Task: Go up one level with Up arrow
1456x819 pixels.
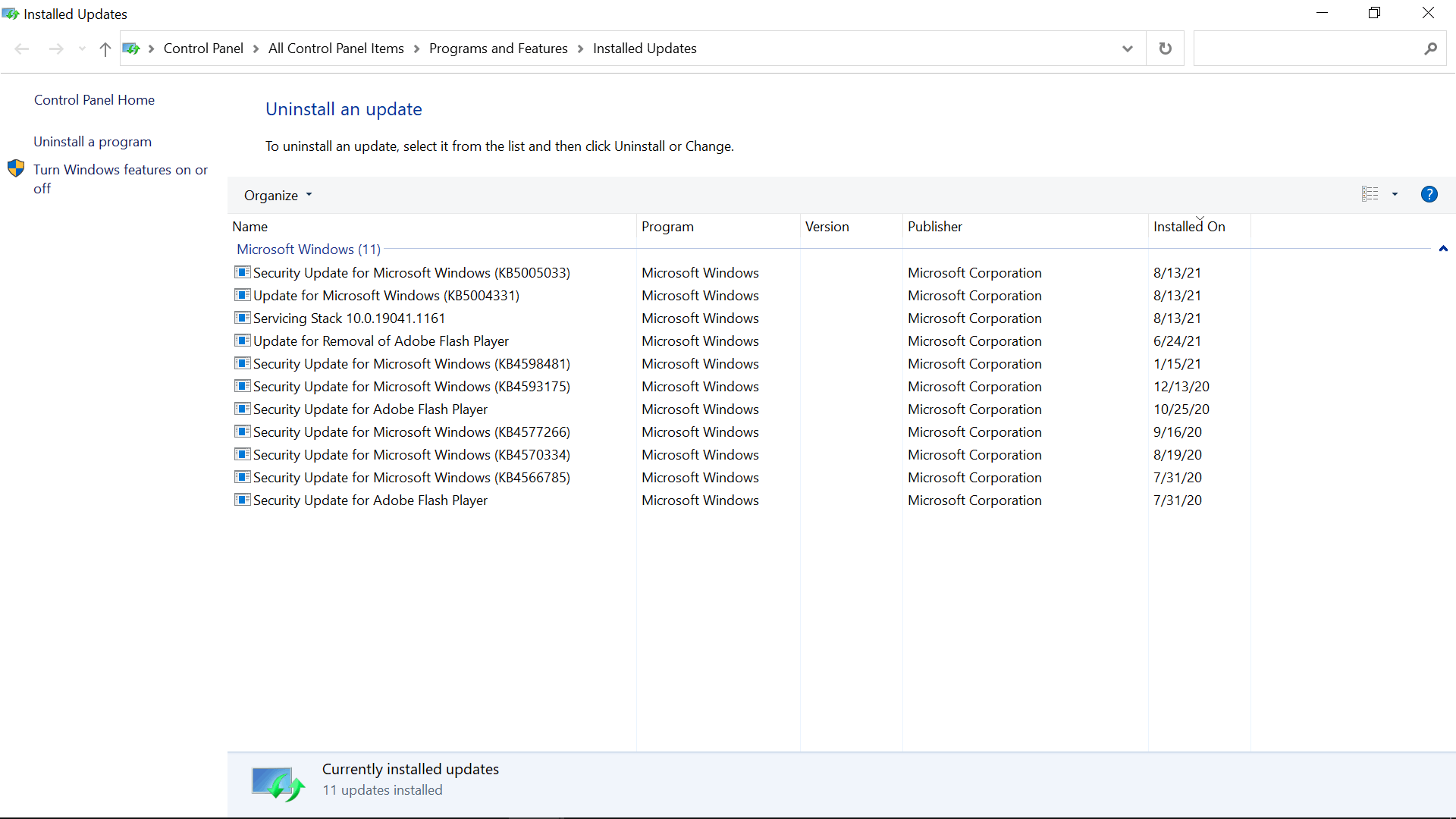Action: 105,49
